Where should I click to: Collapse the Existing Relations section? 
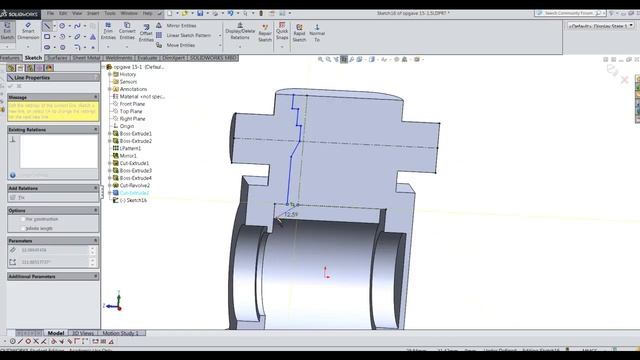click(96, 129)
